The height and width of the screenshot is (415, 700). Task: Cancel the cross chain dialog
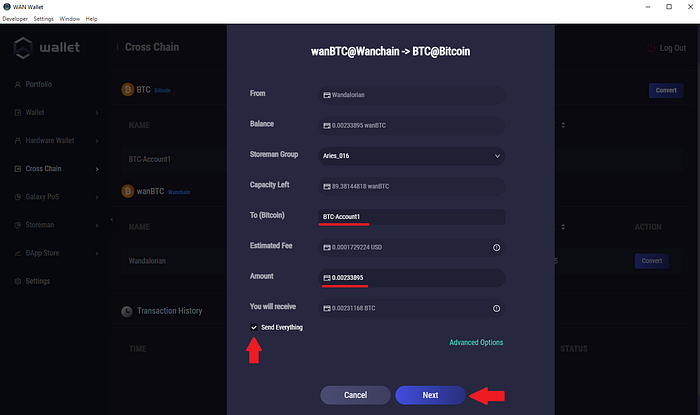pos(355,395)
